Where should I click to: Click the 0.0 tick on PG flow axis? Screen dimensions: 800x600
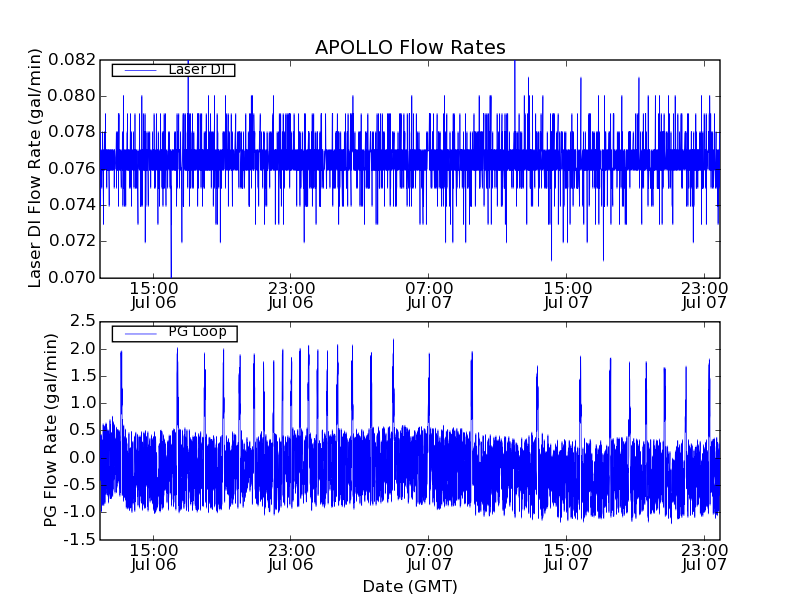pyautogui.click(x=83, y=458)
